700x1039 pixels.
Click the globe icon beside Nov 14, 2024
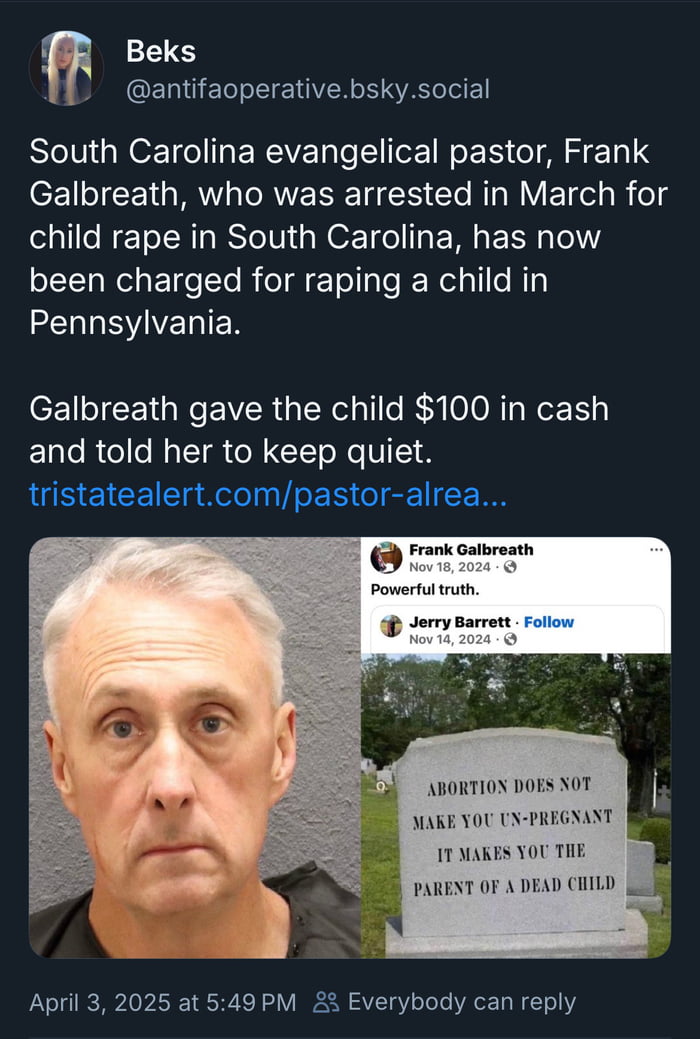[x=510, y=639]
